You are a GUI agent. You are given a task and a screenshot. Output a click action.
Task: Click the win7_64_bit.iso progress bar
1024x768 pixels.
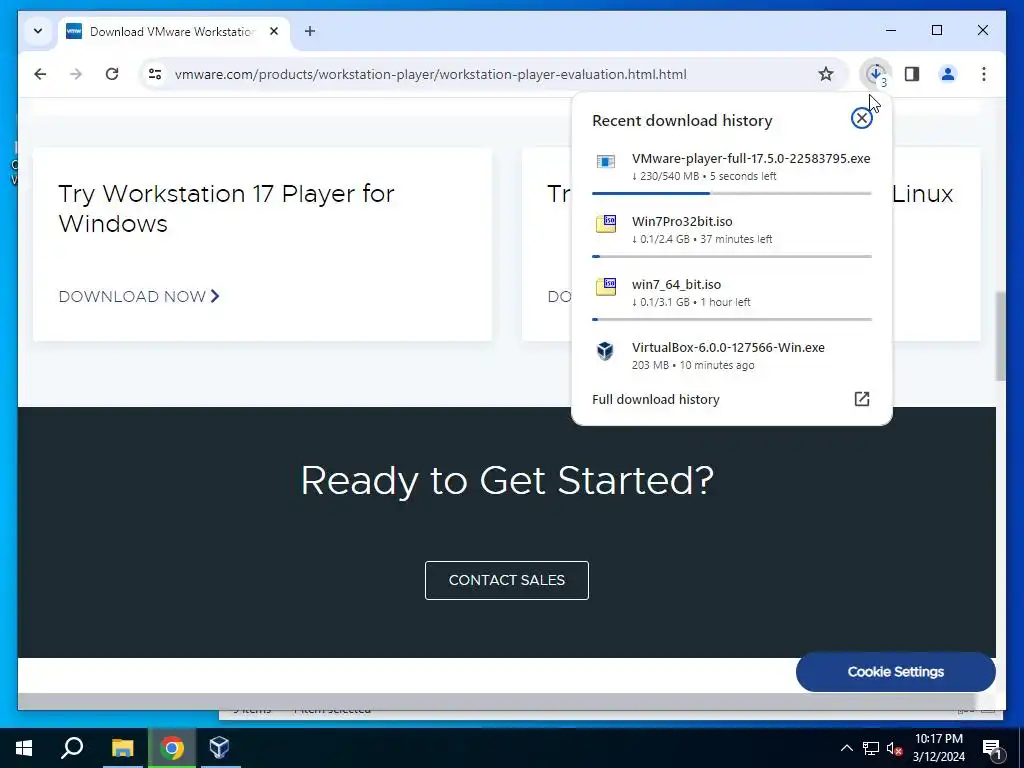(731, 319)
